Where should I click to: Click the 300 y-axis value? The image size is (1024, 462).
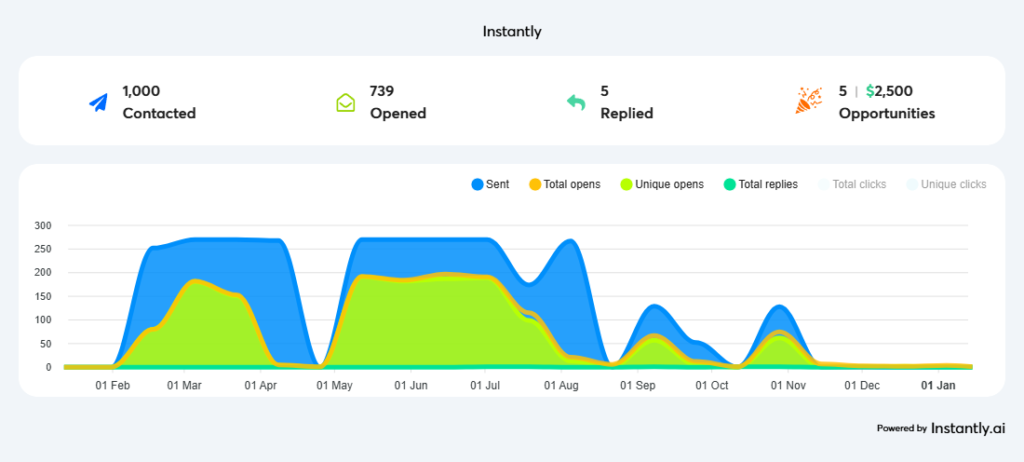pos(42,225)
